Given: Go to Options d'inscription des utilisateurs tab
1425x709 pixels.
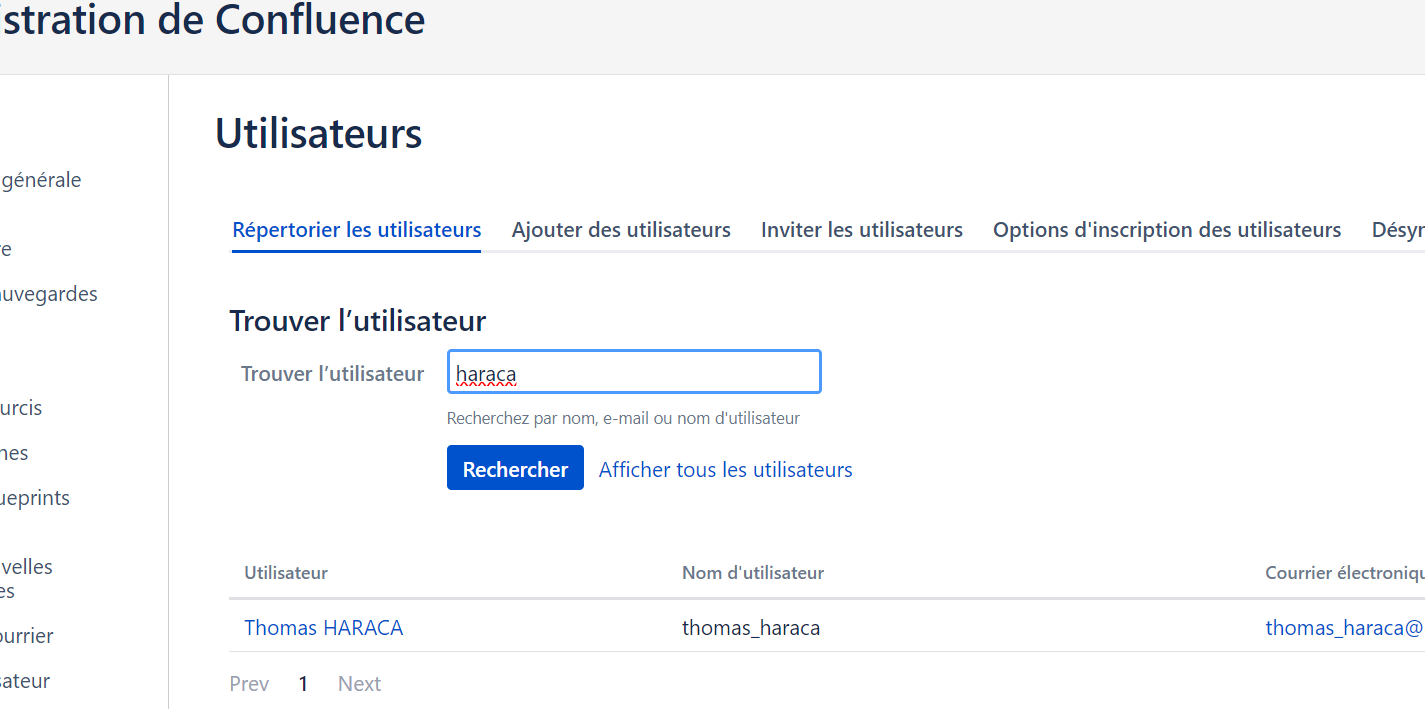Looking at the screenshot, I should click(1167, 230).
